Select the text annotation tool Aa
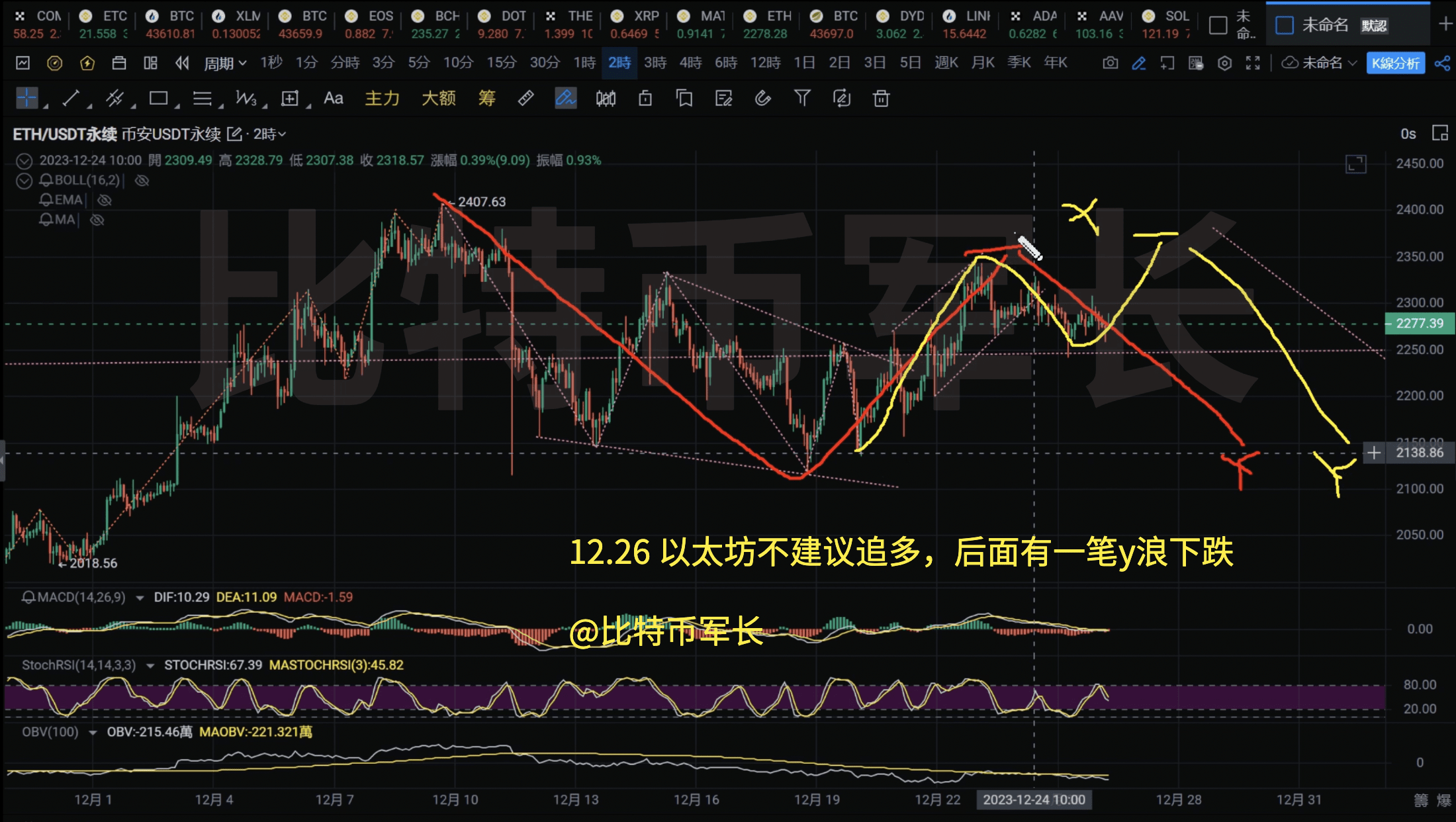Viewport: 1456px width, 822px height. click(333, 98)
